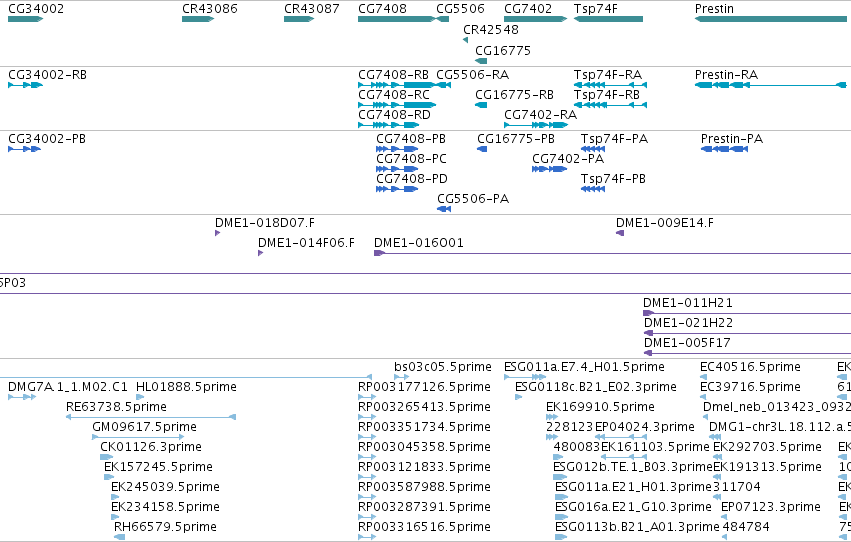Select EST EK169910.5prime
Viewport: 851px width, 542px height.
[552, 417]
